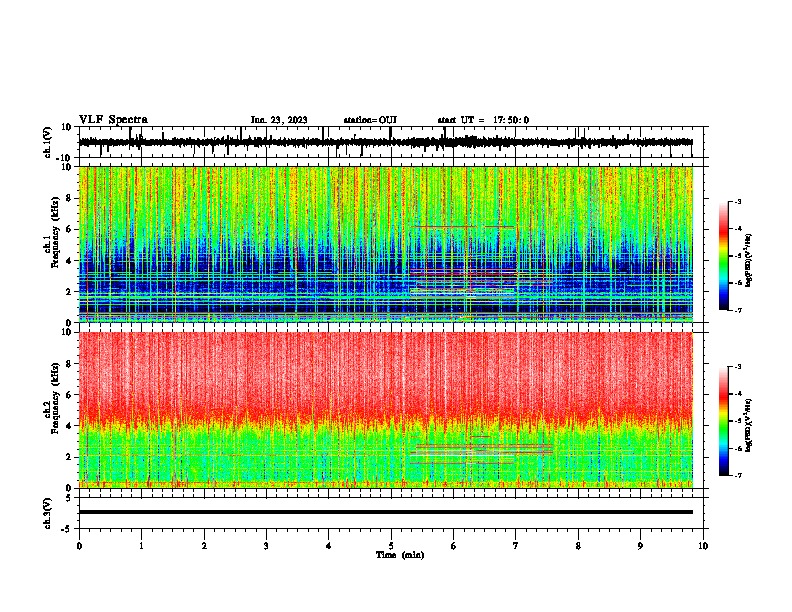The width and height of the screenshot is (792, 612).
Task: Click the "-7" label on ch.2 color bar
Action: (x=738, y=475)
